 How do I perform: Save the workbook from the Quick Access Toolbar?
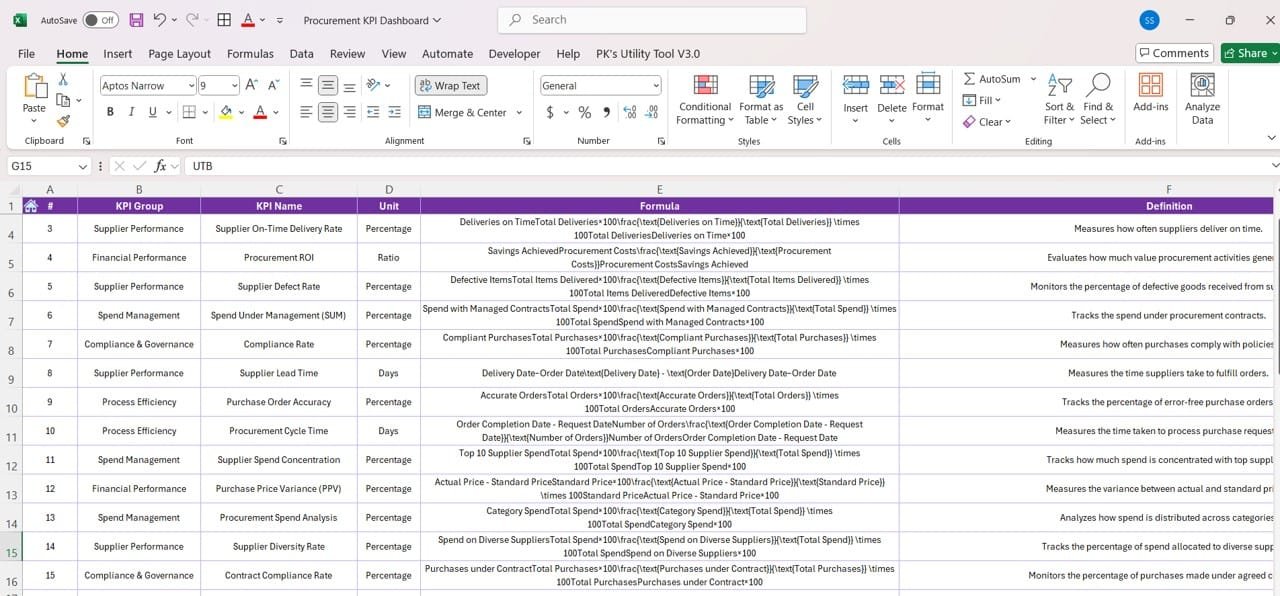pyautogui.click(x=136, y=20)
